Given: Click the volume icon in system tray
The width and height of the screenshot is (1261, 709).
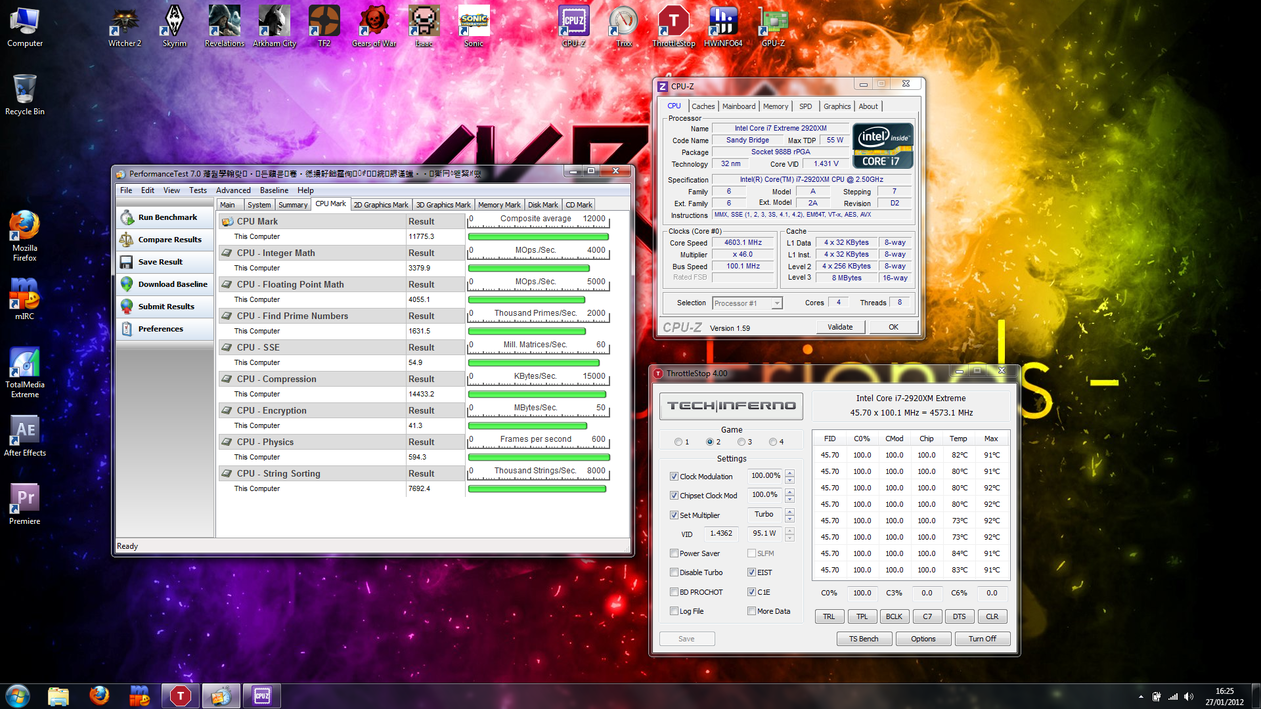Looking at the screenshot, I should tap(1188, 696).
